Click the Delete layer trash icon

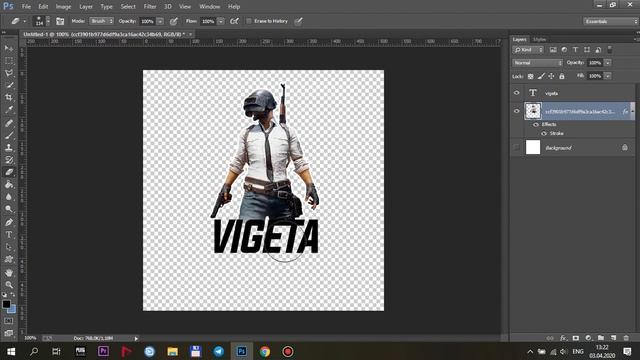[x=626, y=338]
